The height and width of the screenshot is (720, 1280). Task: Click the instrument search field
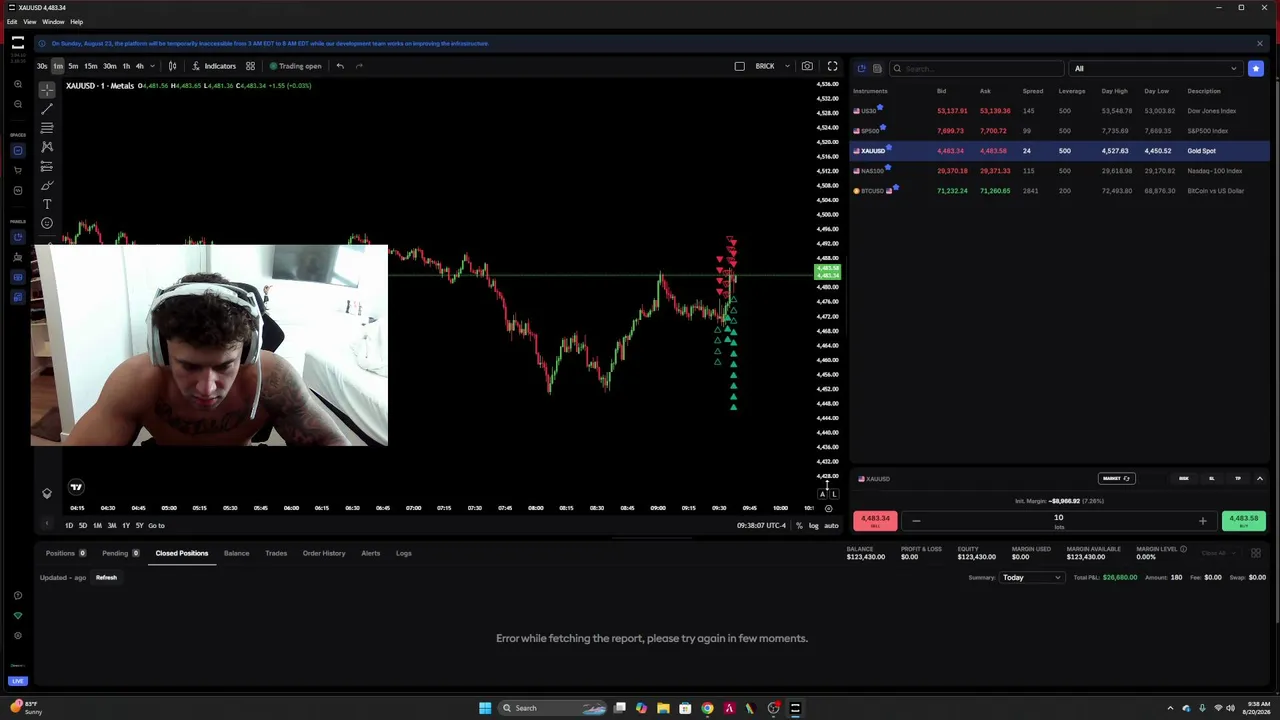976,68
